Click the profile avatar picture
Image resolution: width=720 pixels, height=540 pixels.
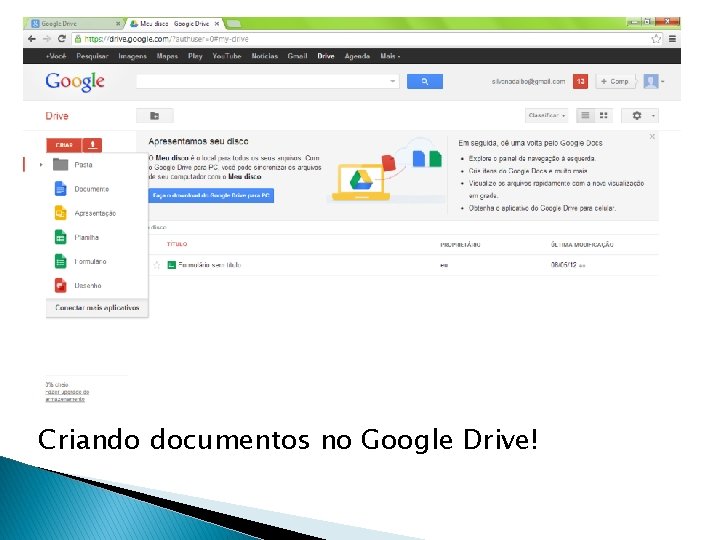coord(651,81)
